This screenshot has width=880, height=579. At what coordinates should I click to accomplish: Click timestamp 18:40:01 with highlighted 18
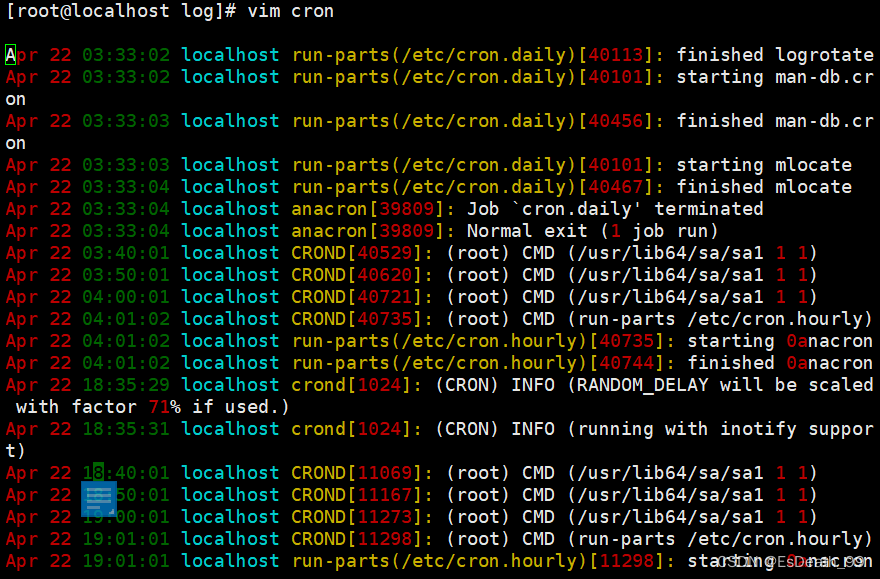126,473
